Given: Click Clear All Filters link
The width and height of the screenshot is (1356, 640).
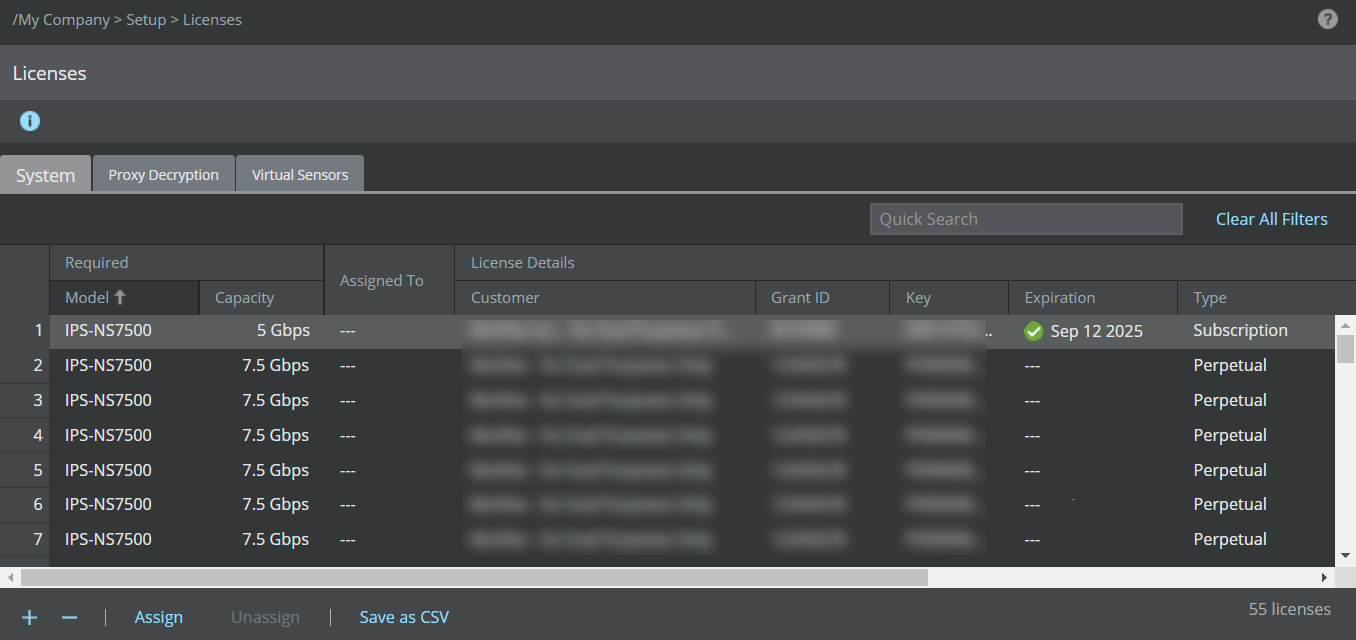Looking at the screenshot, I should click(x=1272, y=219).
